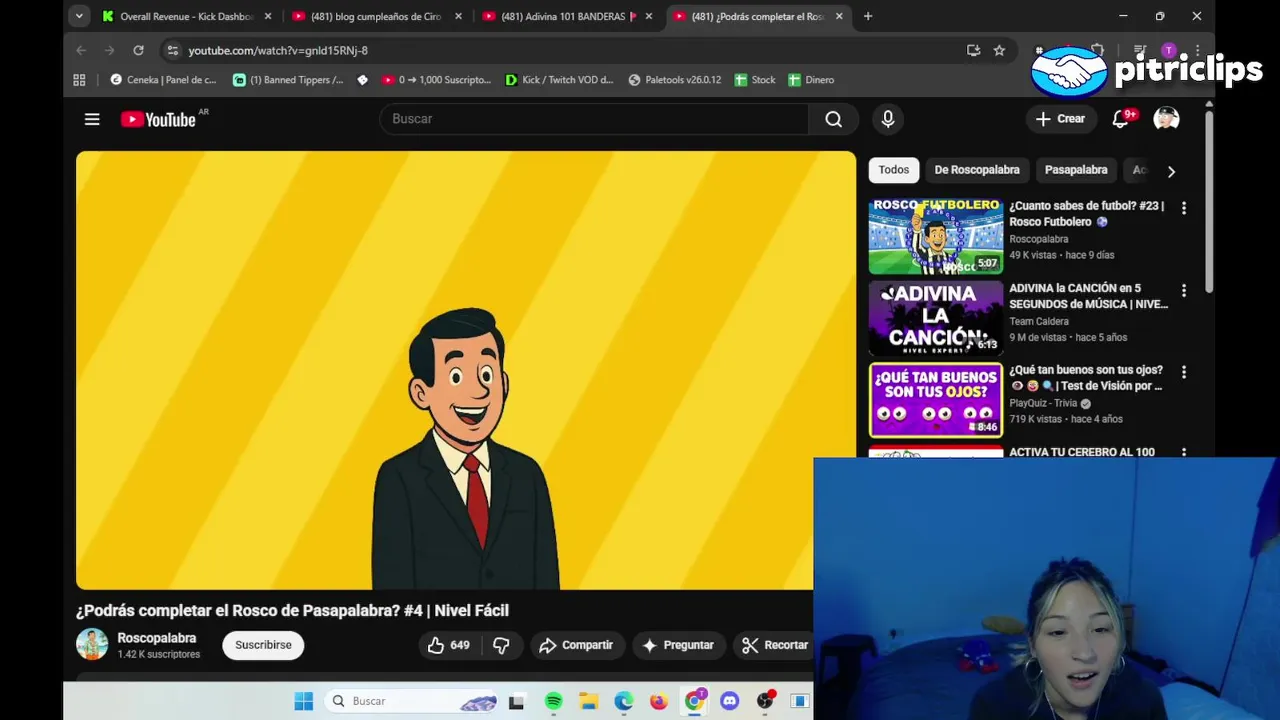Image resolution: width=1280 pixels, height=720 pixels.
Task: Open Dinero bookmark
Action: click(x=810, y=80)
